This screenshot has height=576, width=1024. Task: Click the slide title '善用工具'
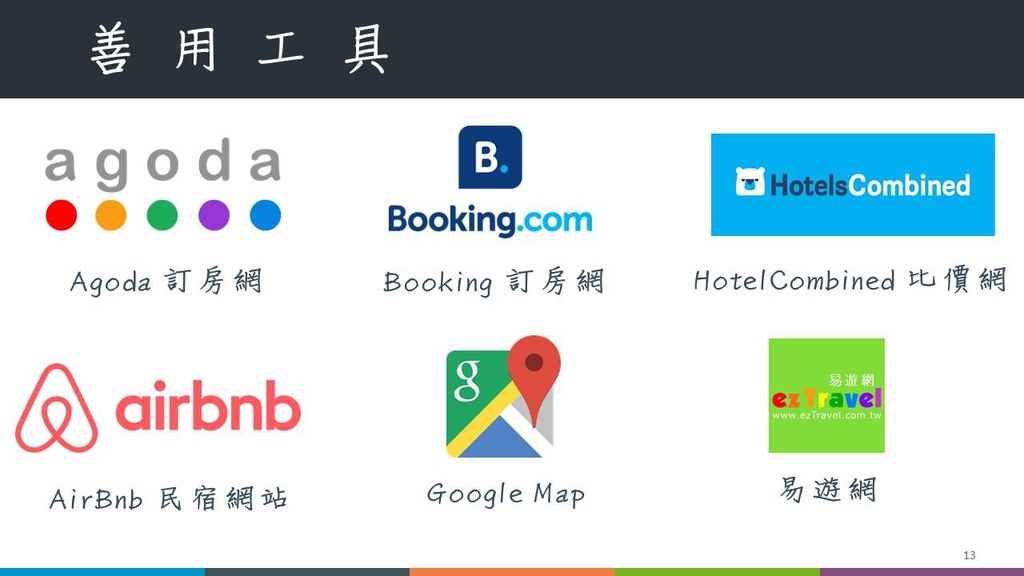pyautogui.click(x=239, y=49)
